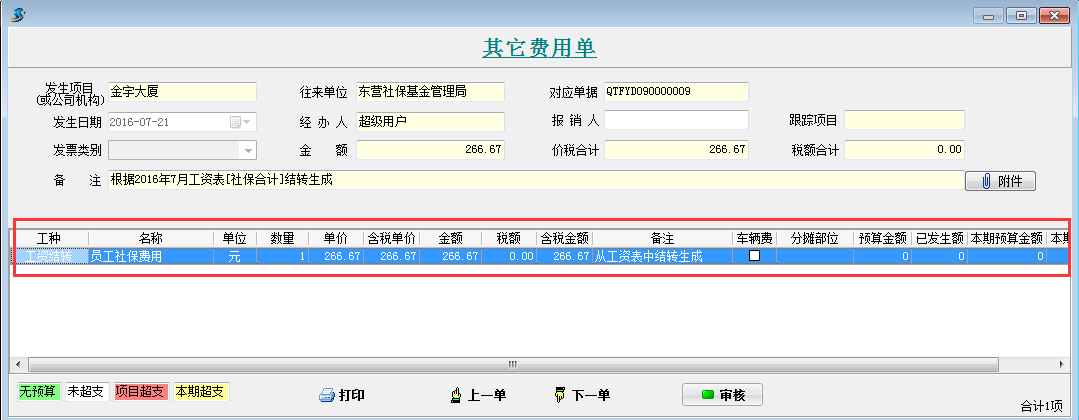Click the 名称 column header
Image resolution: width=1079 pixels, height=420 pixels.
[150, 239]
